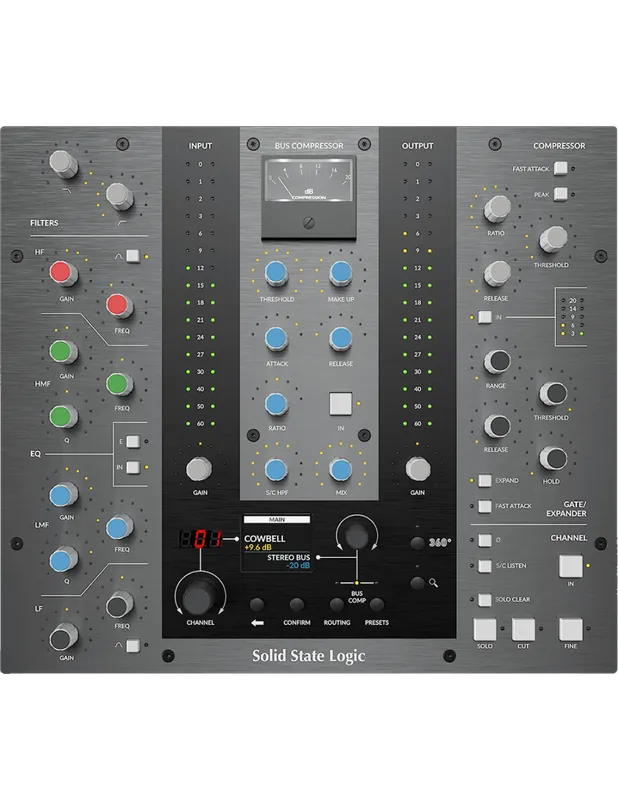618x800 pixels.
Task: Click the Bus Compressor RATIO knob
Action: (276, 404)
